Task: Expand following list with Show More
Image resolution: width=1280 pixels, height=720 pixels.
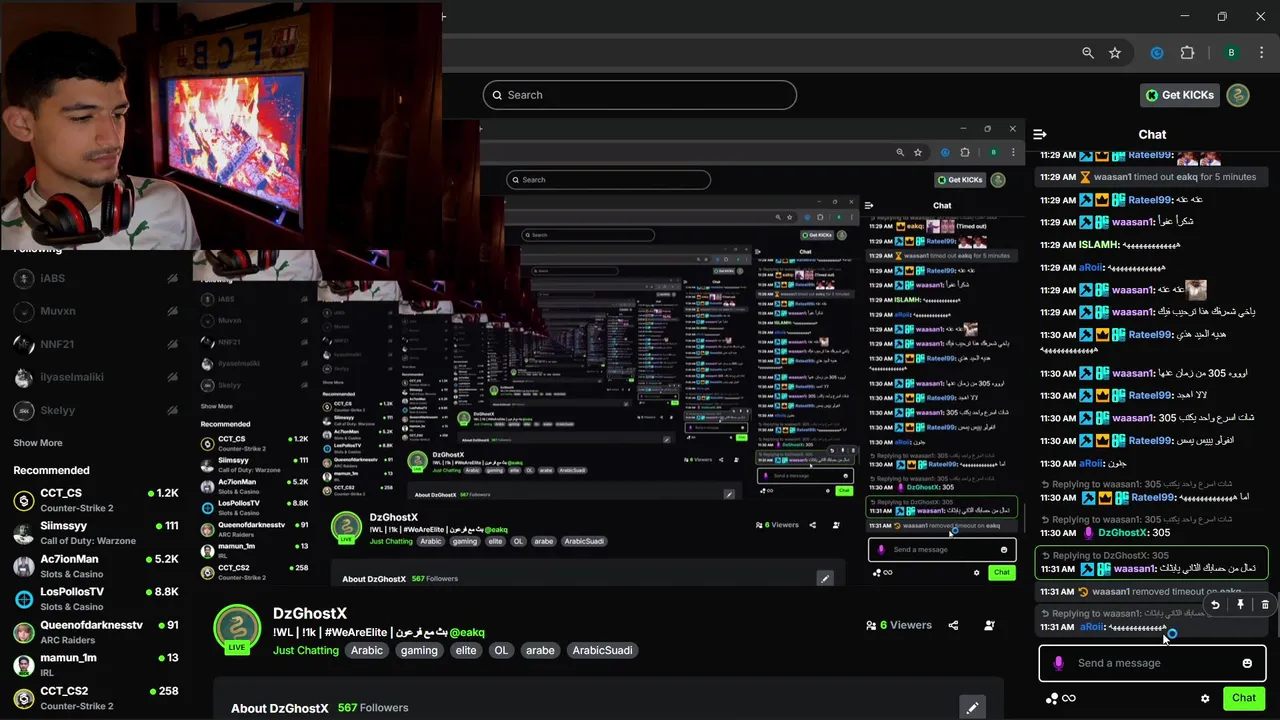Action: click(x=38, y=443)
